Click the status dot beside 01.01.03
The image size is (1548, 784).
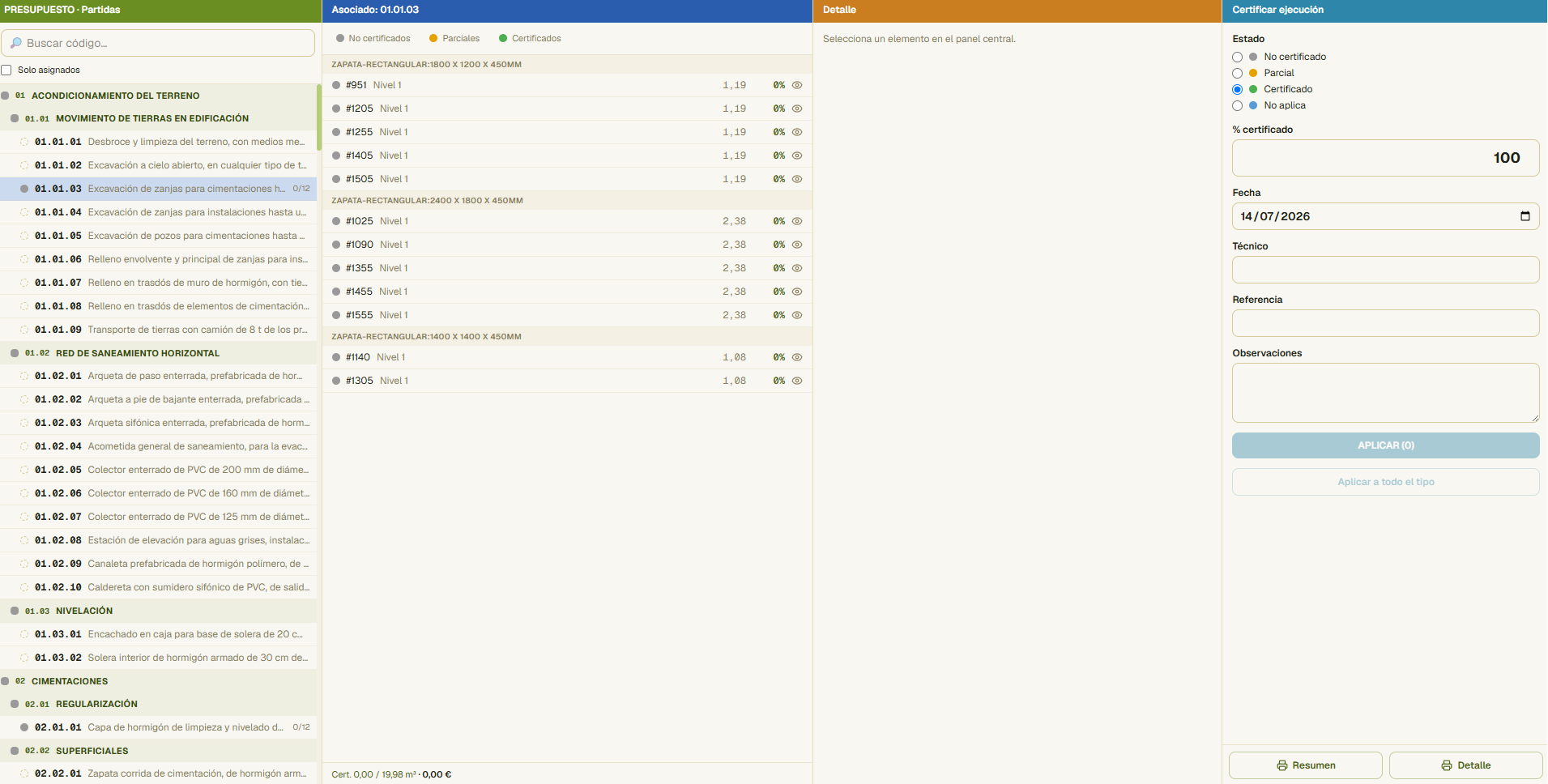point(24,189)
